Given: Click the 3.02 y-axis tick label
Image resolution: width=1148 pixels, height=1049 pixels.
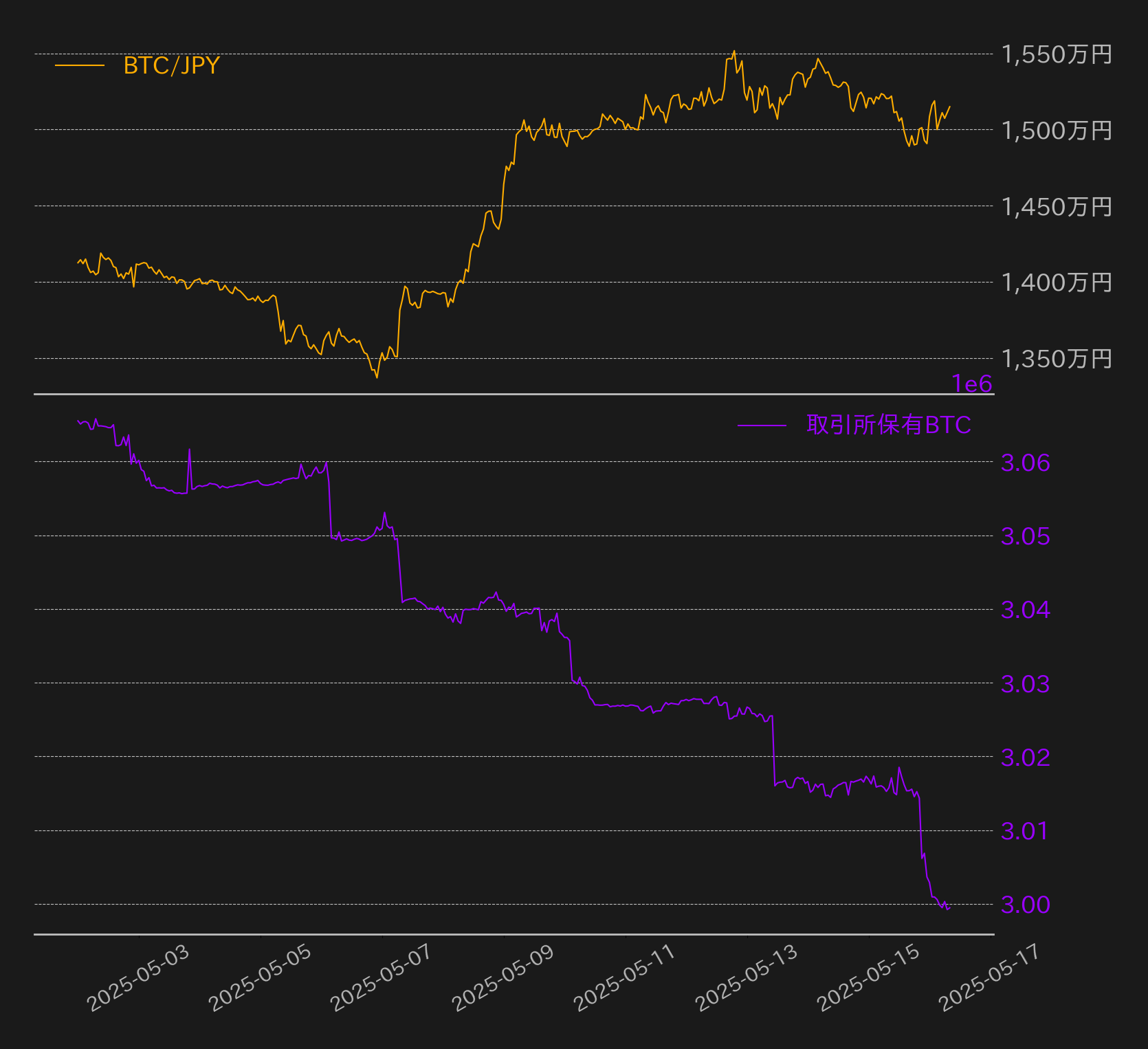Looking at the screenshot, I should 1026,758.
